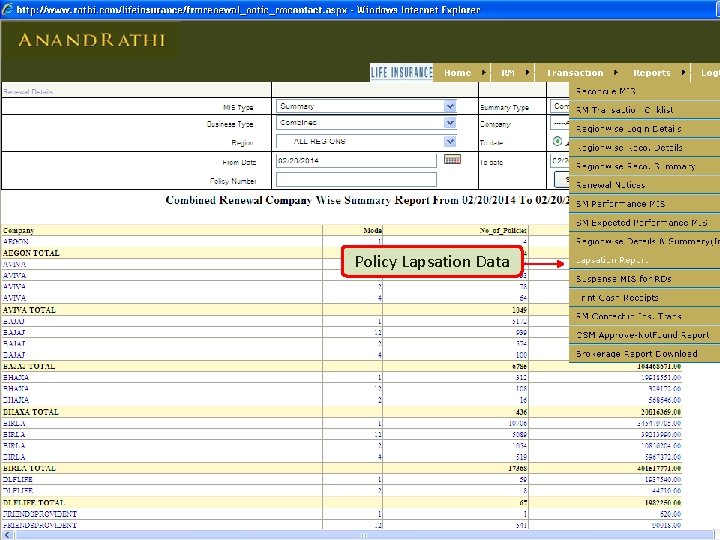The width and height of the screenshot is (720, 540).
Task: Open the FRIENDSPROVIDENT link with mode 1
Action: (x=39, y=514)
